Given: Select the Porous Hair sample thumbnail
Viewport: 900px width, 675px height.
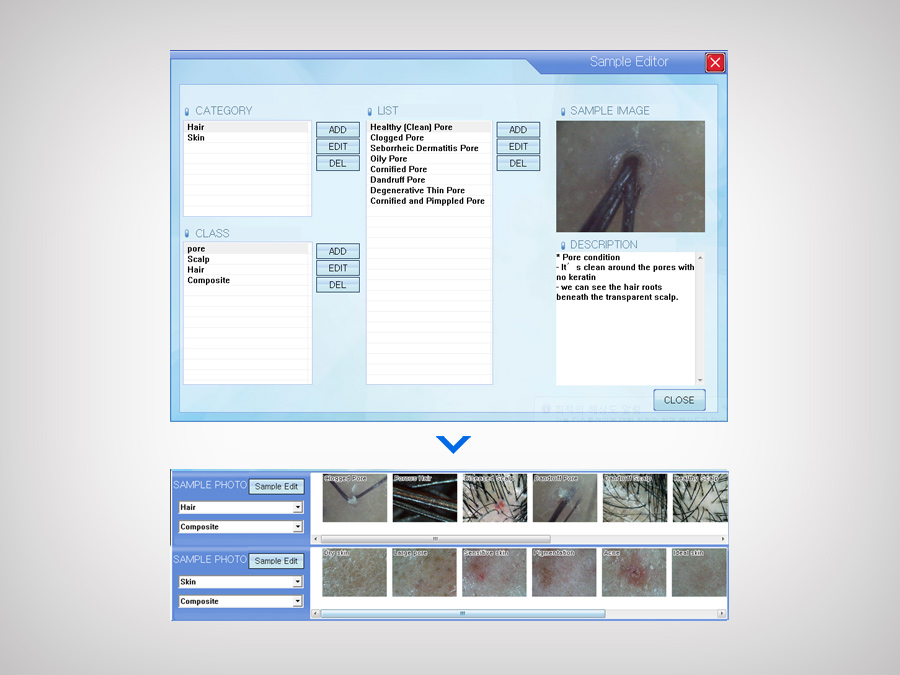Looking at the screenshot, I should tap(424, 498).
